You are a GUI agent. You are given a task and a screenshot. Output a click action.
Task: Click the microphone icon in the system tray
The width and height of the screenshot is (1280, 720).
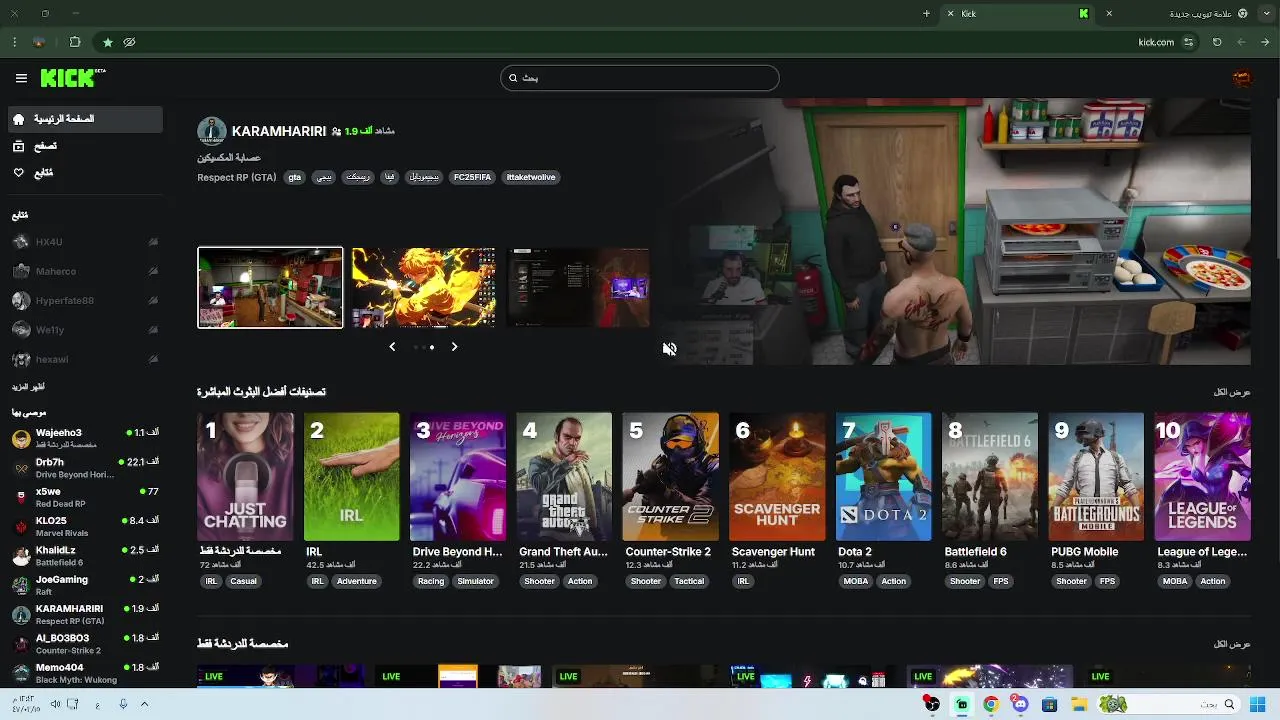(123, 704)
